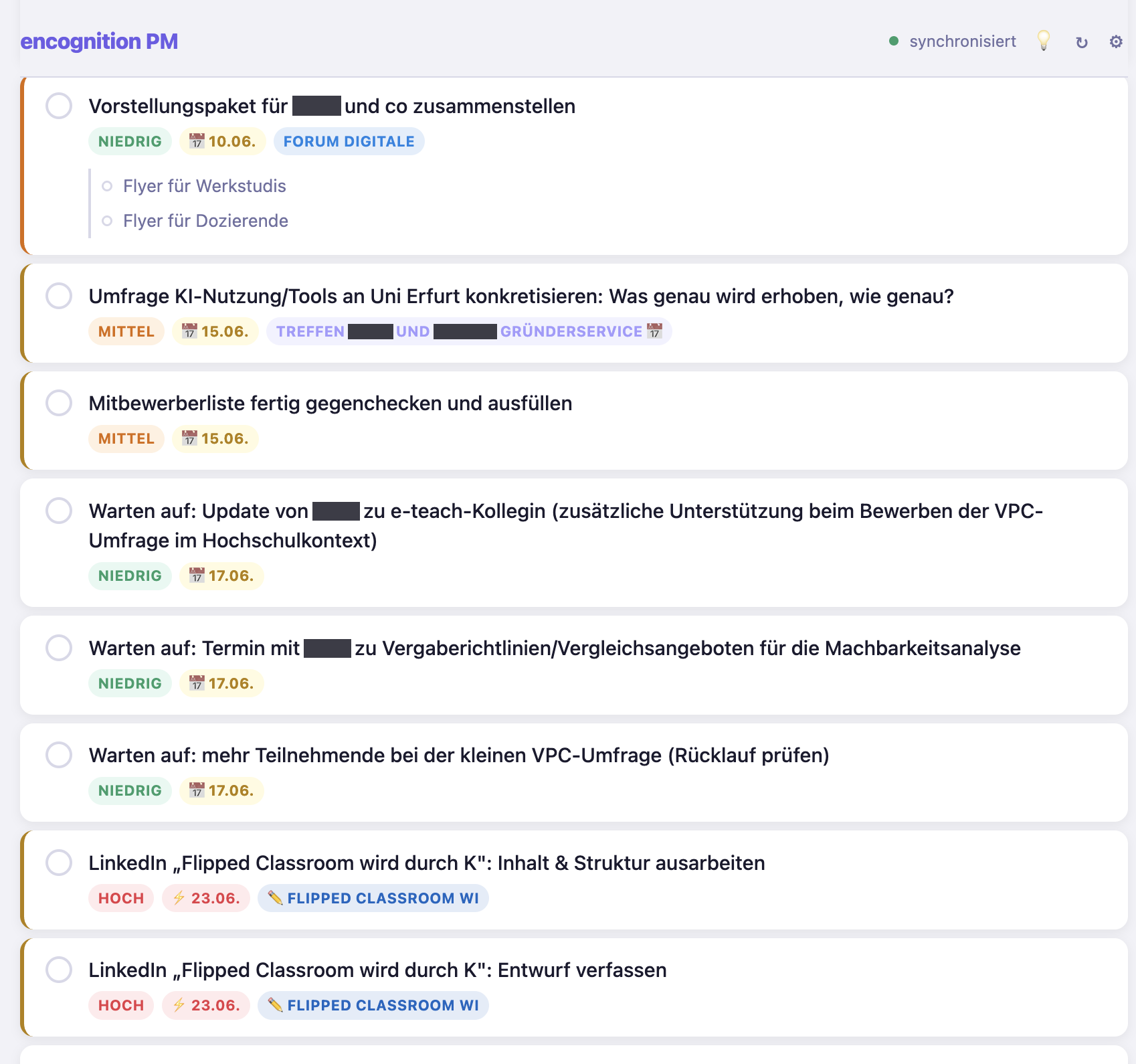Click NIEDRIG badge on e-teach-Kollegin task
The height and width of the screenshot is (1064, 1136).
click(130, 575)
